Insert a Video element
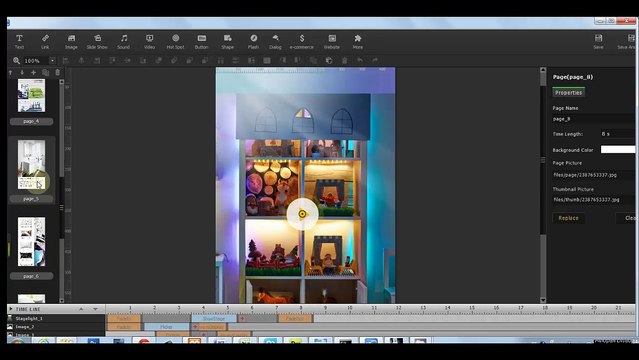 tap(150, 42)
